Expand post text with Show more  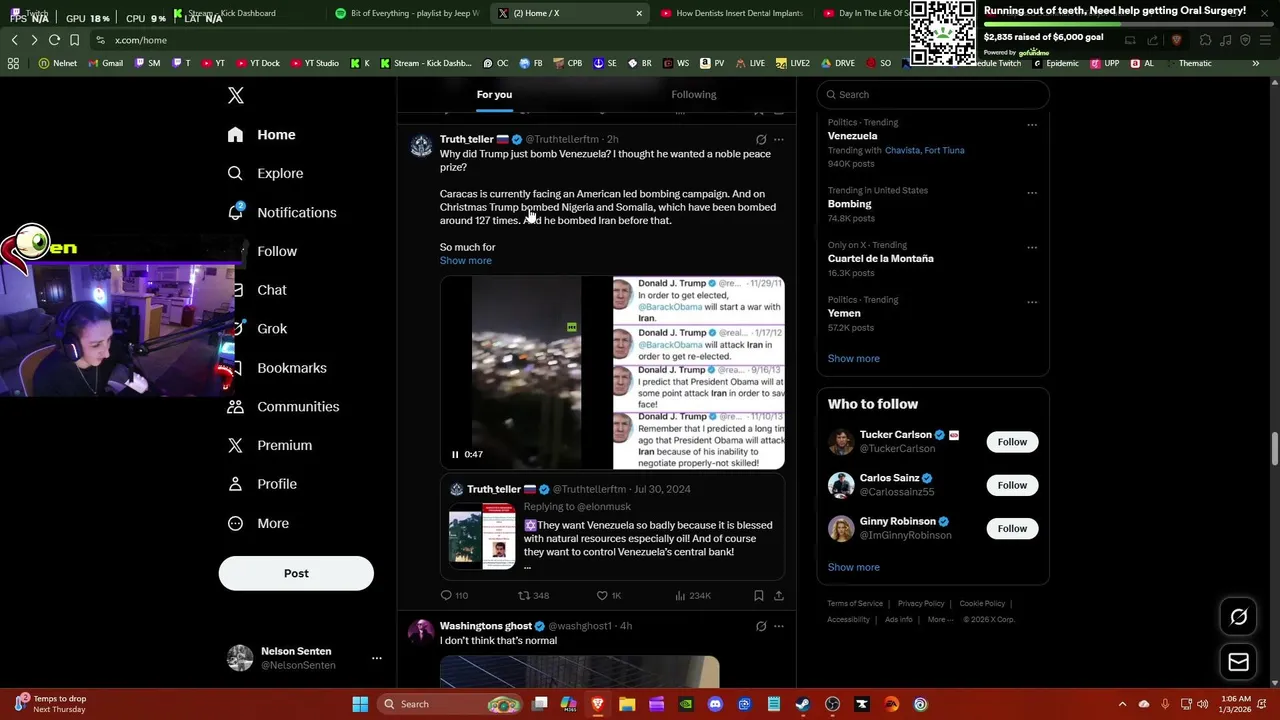pos(466,260)
